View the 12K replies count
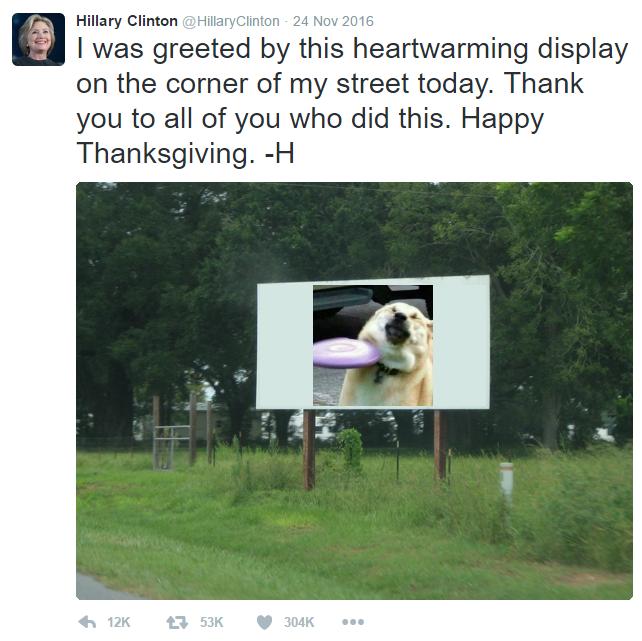The width and height of the screenshot is (642, 641). [x=119, y=622]
